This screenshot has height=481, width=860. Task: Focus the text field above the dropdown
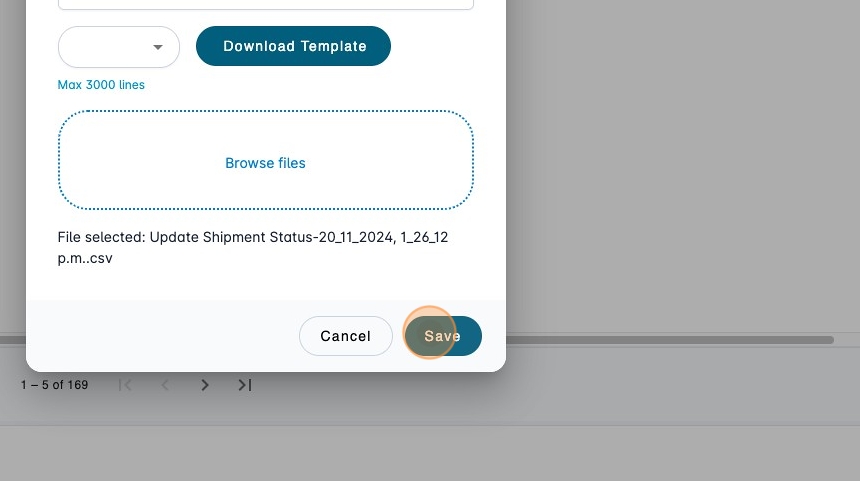click(x=265, y=4)
